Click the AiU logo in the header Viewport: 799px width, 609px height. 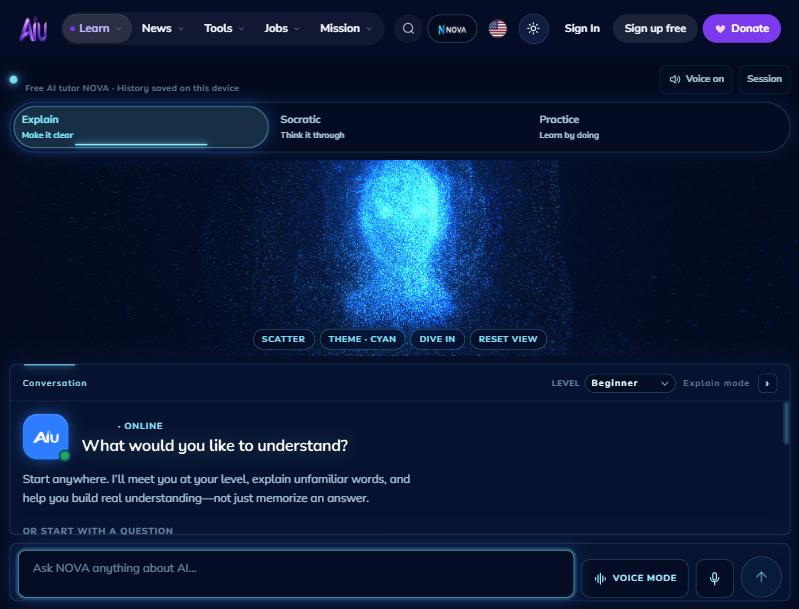pos(33,29)
